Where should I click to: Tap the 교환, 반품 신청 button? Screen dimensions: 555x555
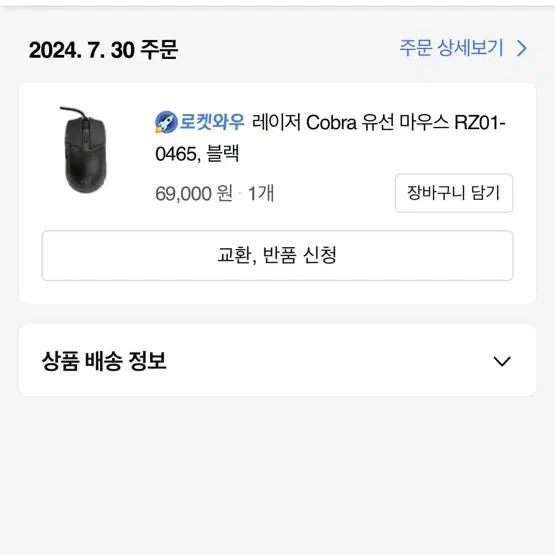277,256
